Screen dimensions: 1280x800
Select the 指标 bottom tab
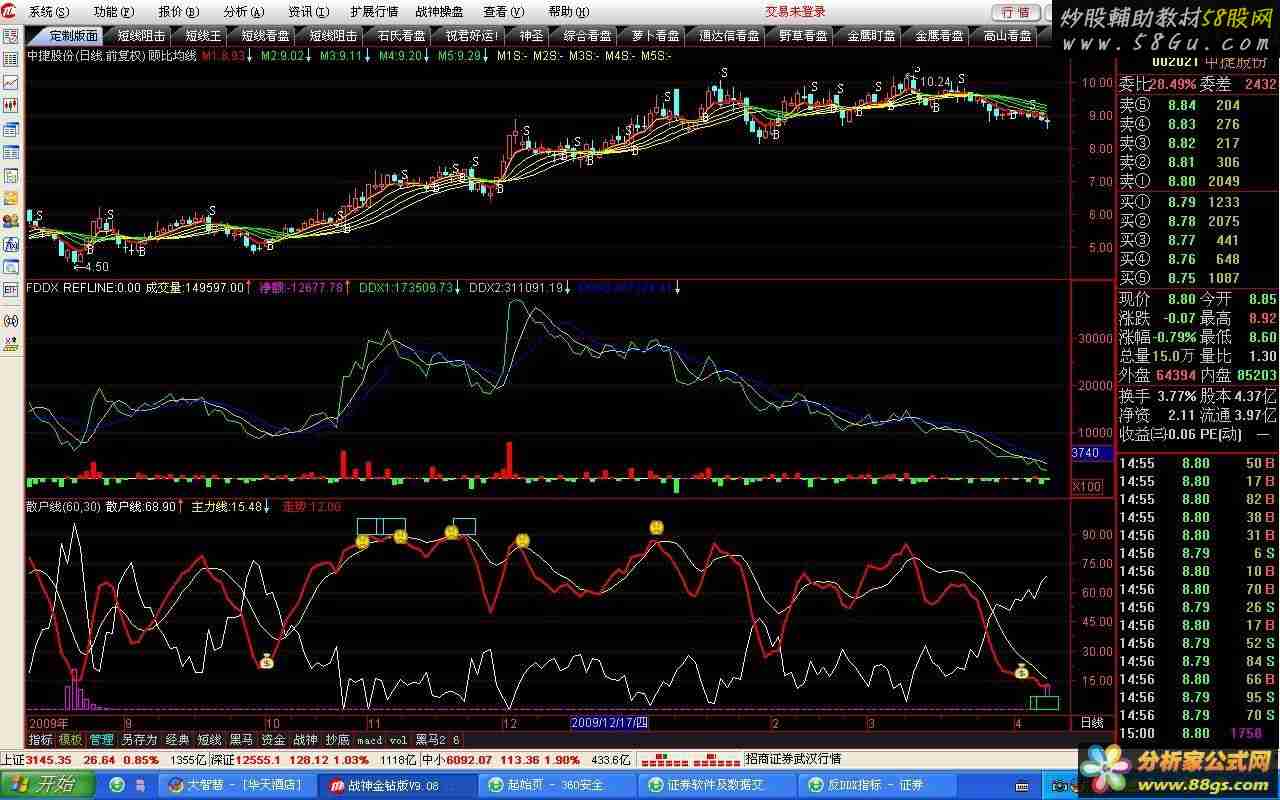click(x=41, y=740)
